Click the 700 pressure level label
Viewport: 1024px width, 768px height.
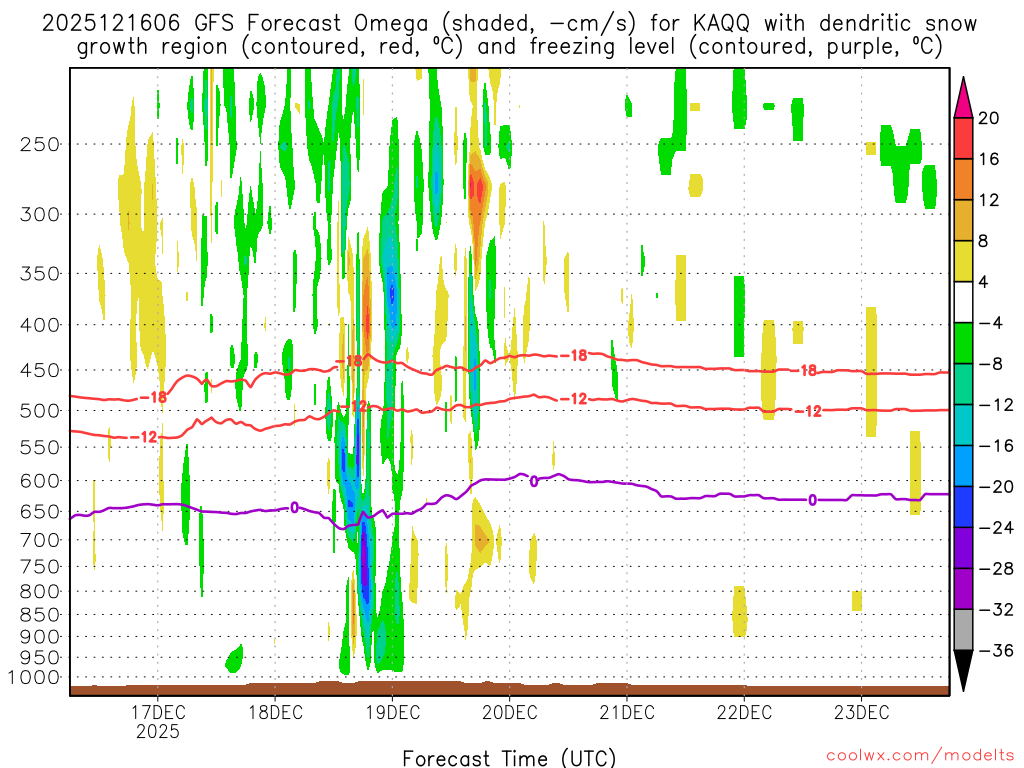[40, 540]
